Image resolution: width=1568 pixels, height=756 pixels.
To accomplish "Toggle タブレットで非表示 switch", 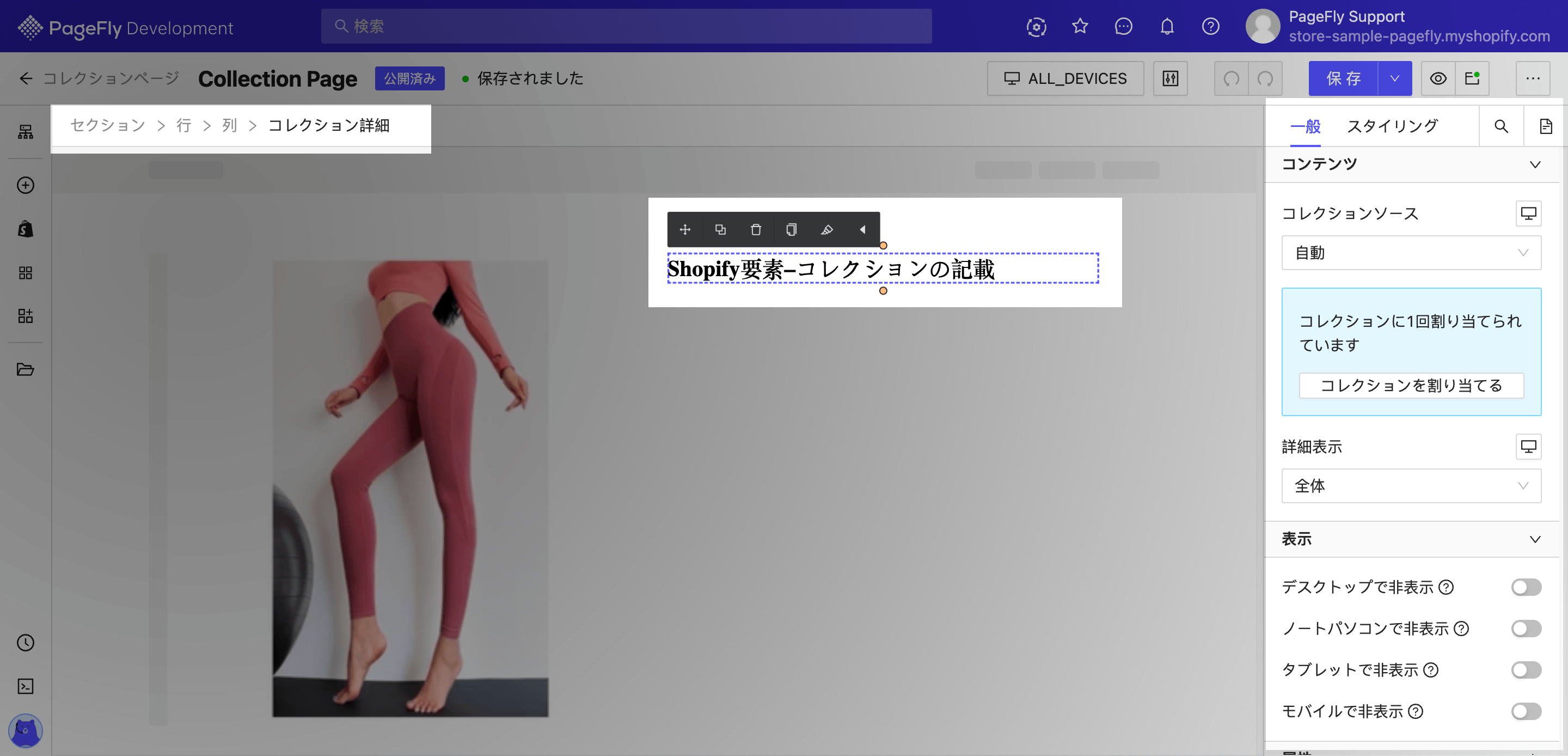I will 1526,670.
